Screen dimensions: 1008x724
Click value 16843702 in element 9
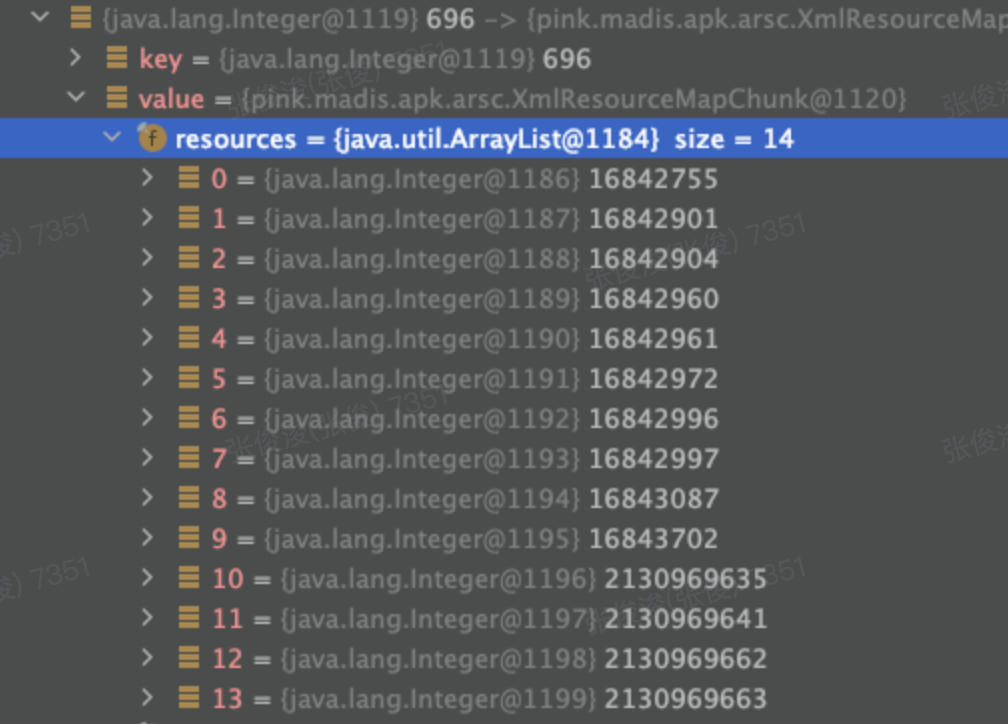coord(653,538)
